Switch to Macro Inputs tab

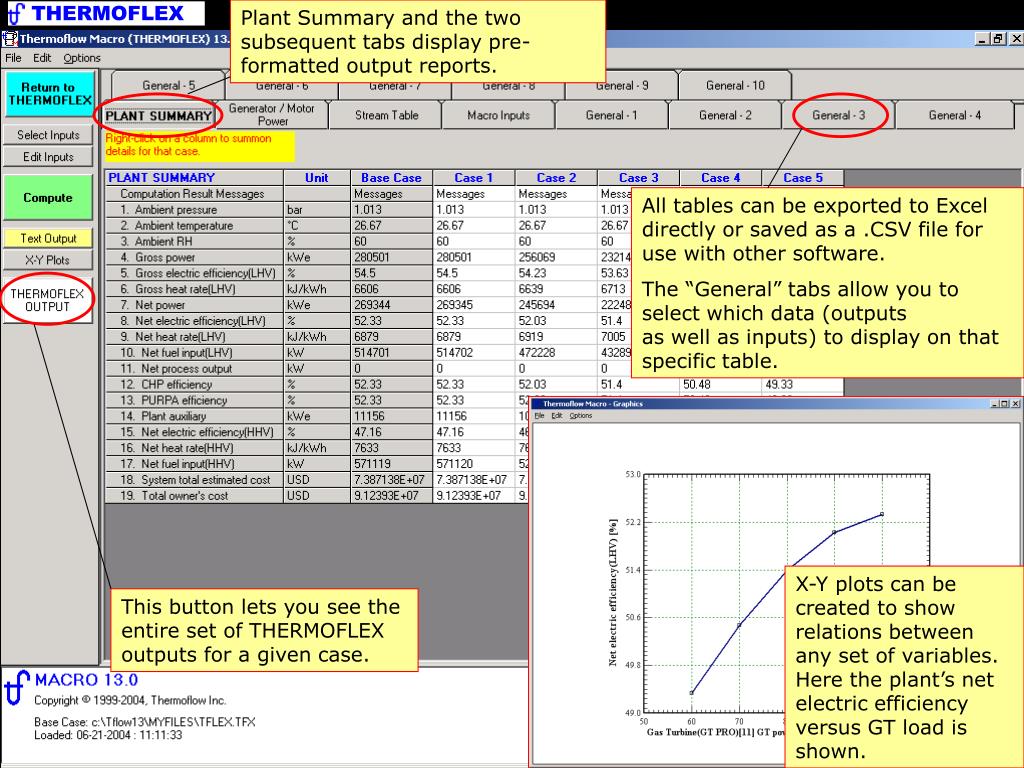(x=499, y=115)
